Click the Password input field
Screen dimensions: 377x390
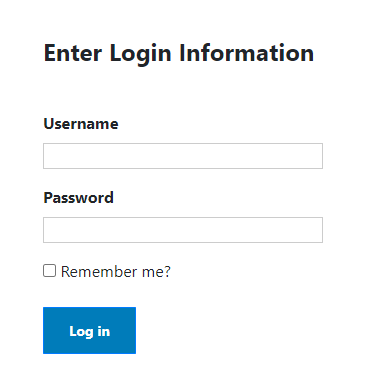point(183,230)
